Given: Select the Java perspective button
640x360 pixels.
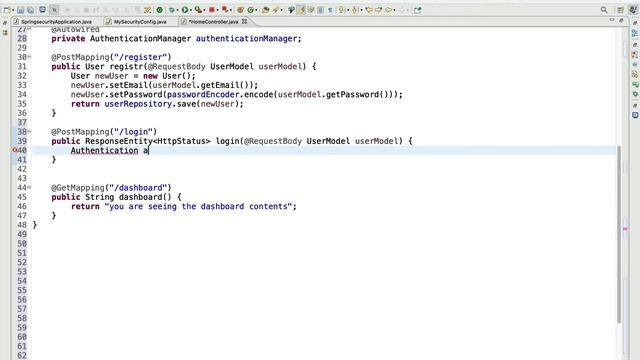Looking at the screenshot, I should 633,10.
